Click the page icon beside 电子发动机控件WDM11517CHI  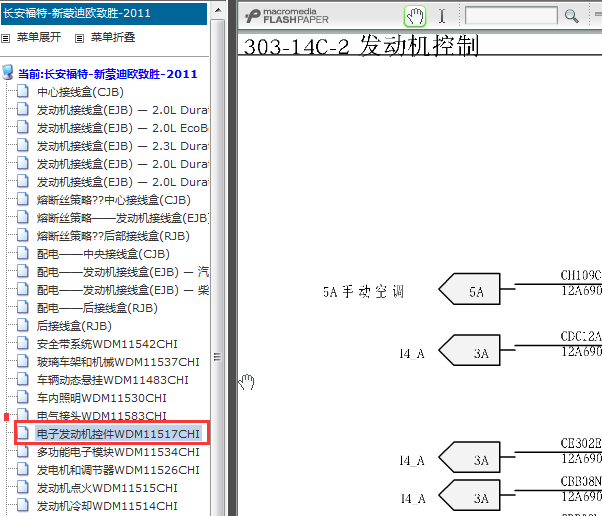point(23,433)
